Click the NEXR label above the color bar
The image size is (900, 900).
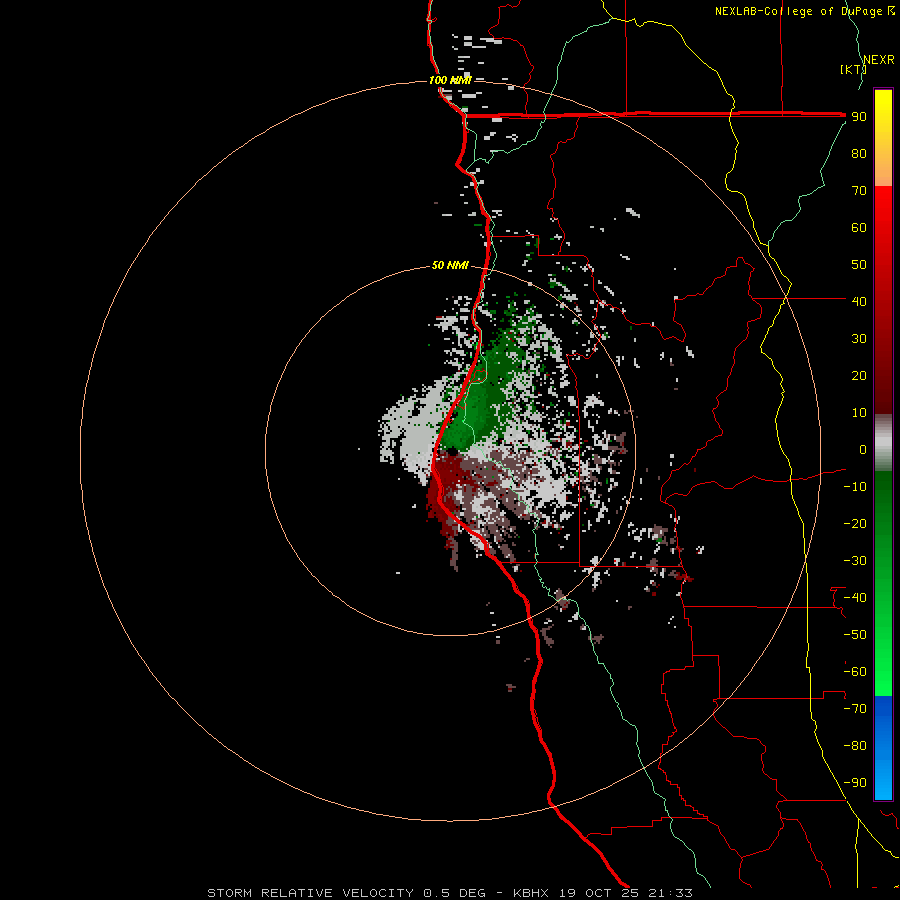point(878,60)
